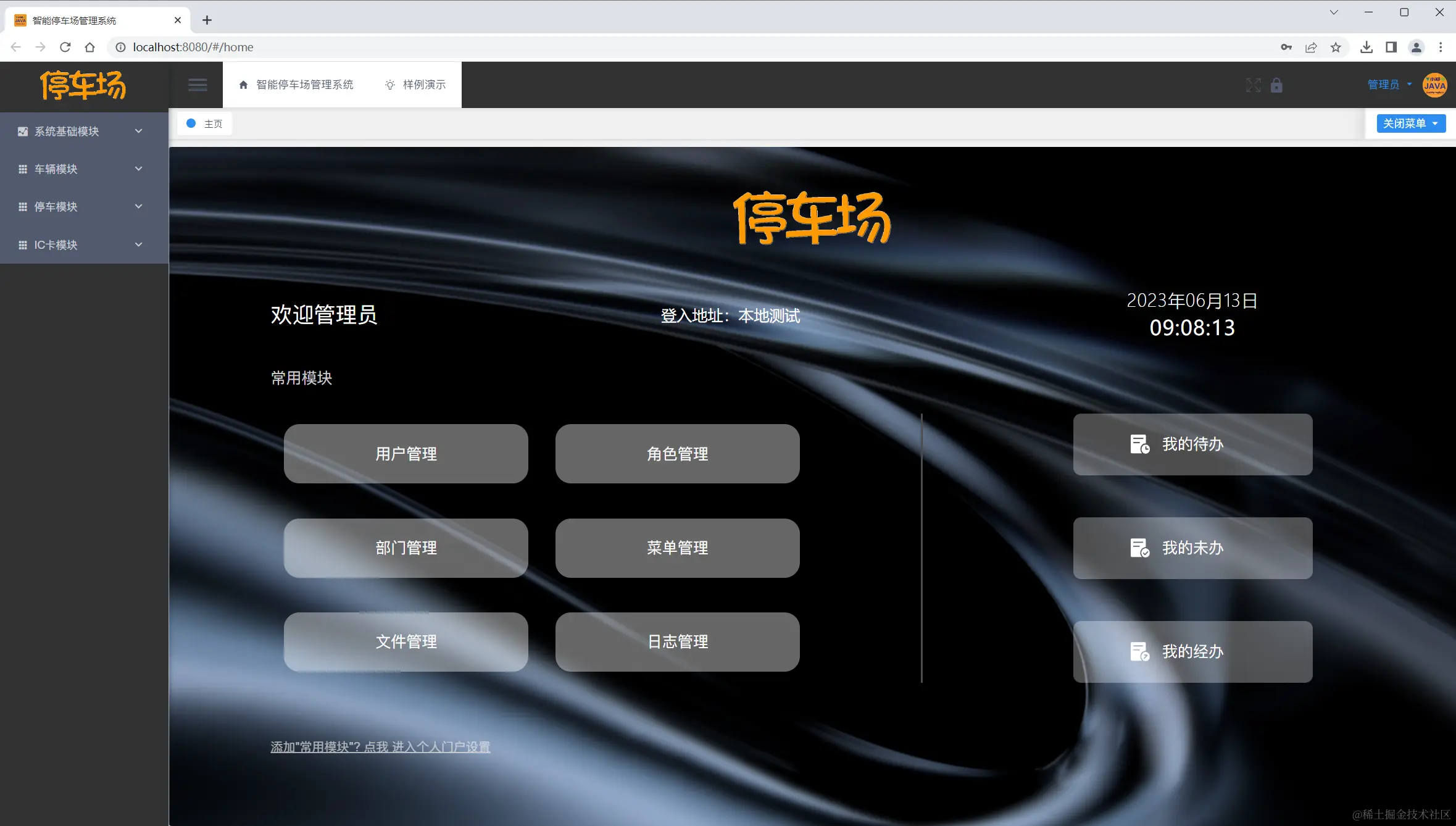The image size is (1456, 826).
Task: Select the 主页 breadcrumb tab
Action: click(213, 123)
